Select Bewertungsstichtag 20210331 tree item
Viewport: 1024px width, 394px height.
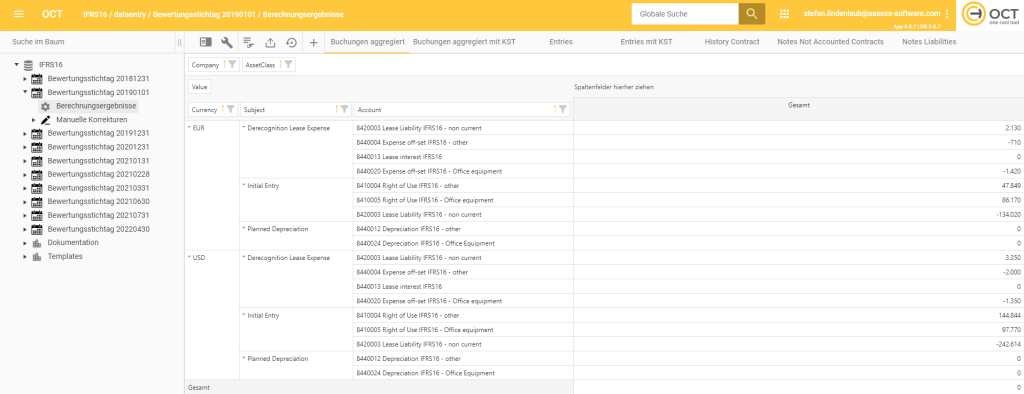tap(98, 188)
